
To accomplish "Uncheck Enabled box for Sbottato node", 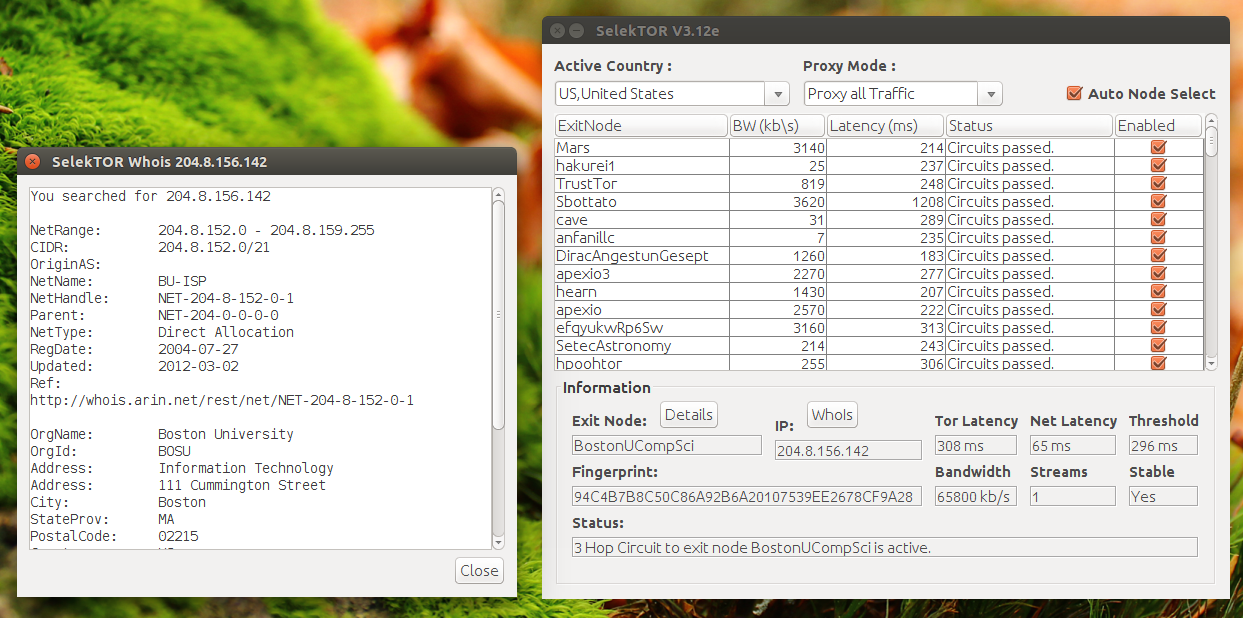I will [x=1159, y=201].
